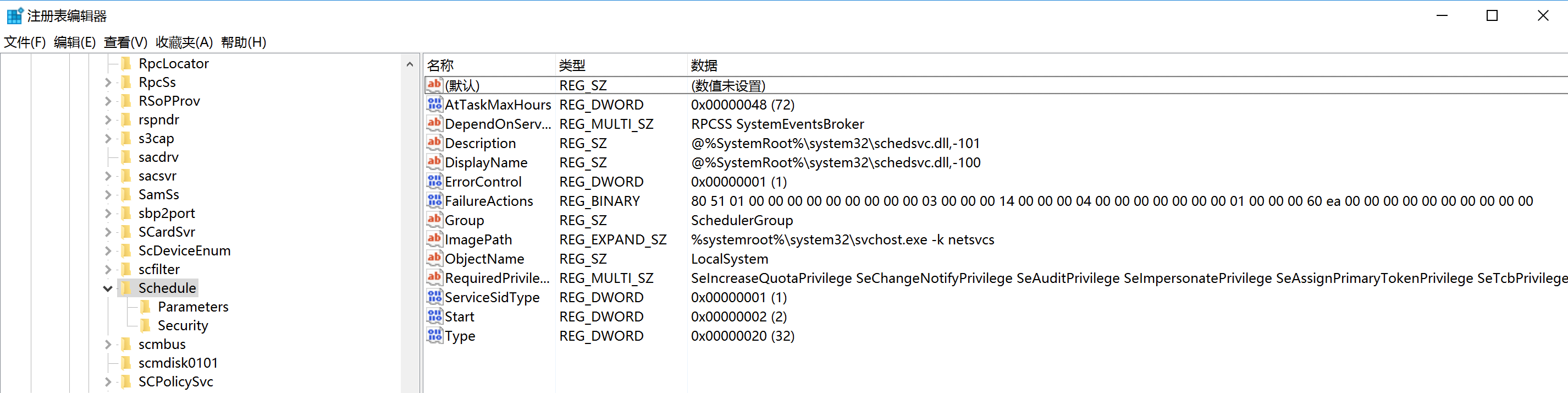Image resolution: width=1568 pixels, height=393 pixels.
Task: Click the Security subkey folder icon
Action: point(146,326)
